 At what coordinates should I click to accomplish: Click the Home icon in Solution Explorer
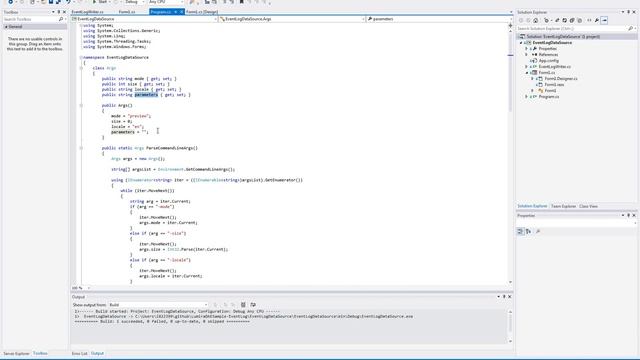536,20
